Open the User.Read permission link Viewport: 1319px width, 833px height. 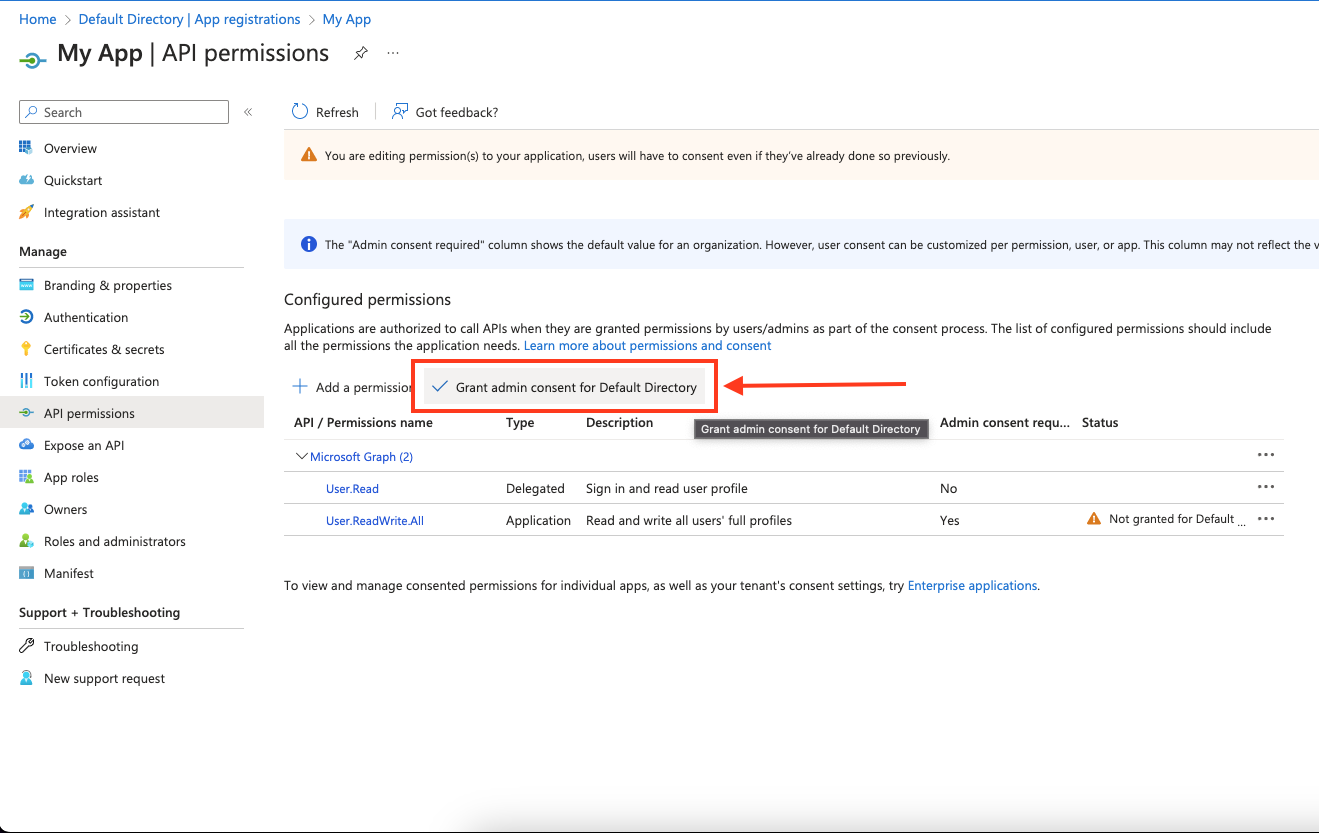(352, 489)
